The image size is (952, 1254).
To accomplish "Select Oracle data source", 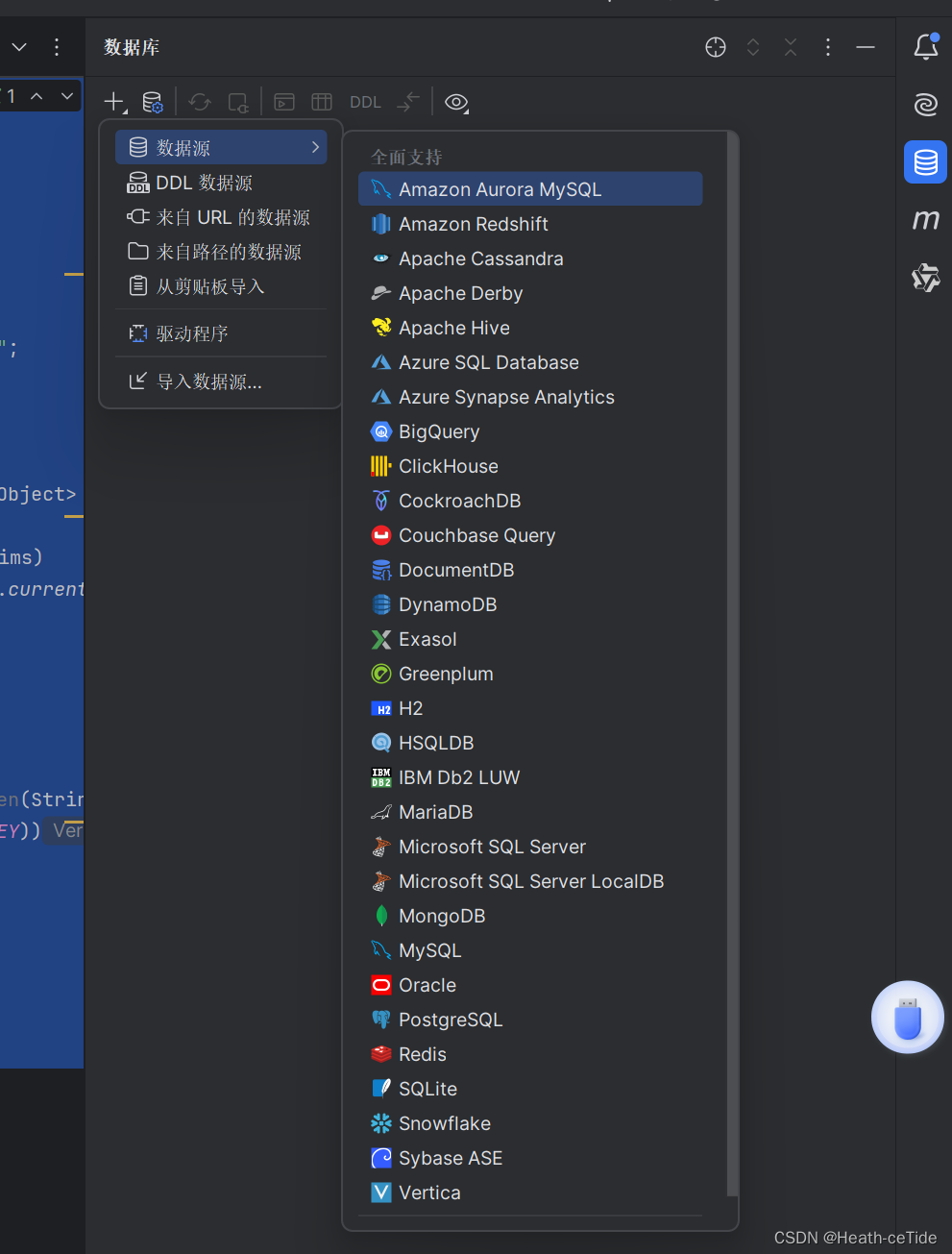I will [x=530, y=985].
